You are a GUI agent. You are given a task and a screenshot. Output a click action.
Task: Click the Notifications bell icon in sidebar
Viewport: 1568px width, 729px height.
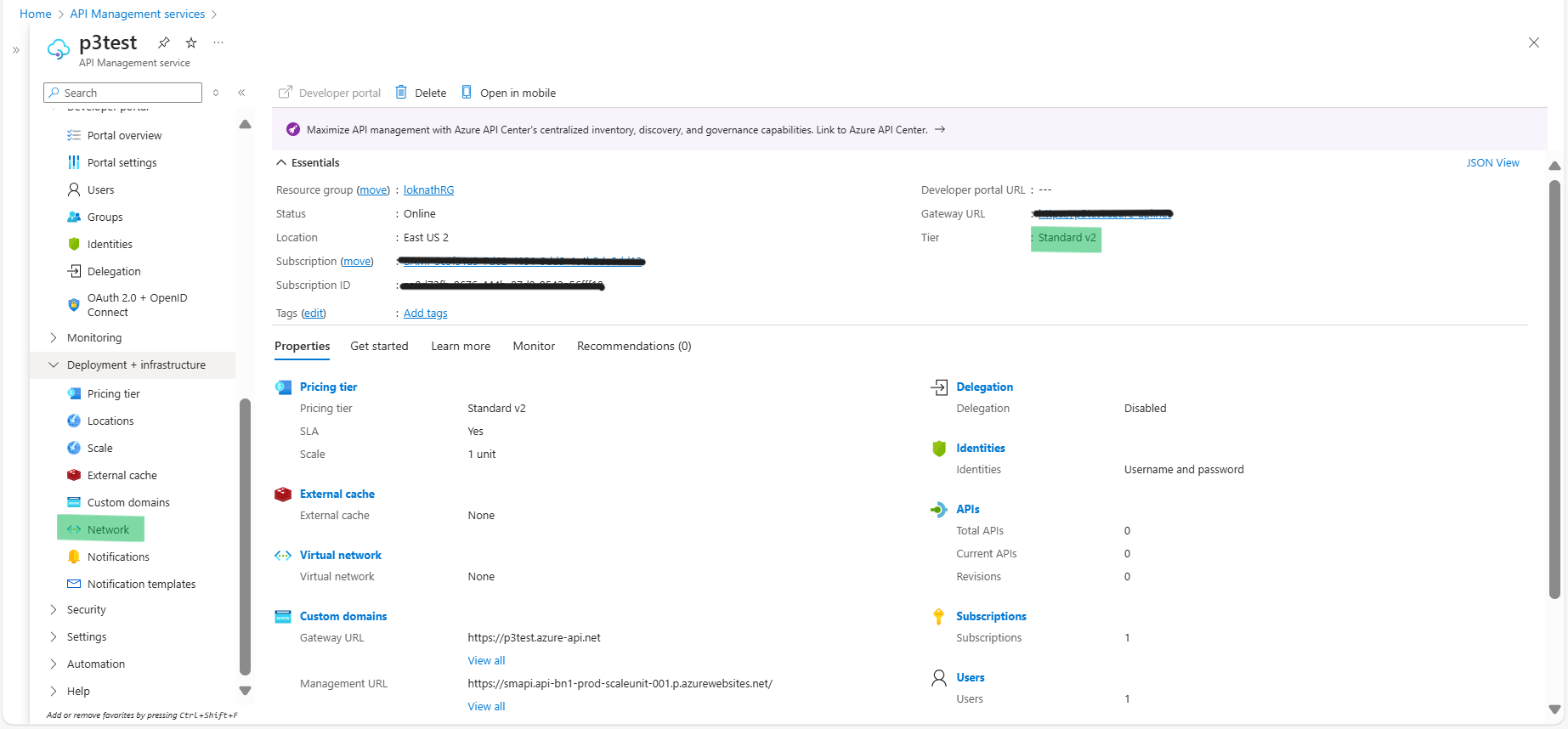click(x=74, y=557)
